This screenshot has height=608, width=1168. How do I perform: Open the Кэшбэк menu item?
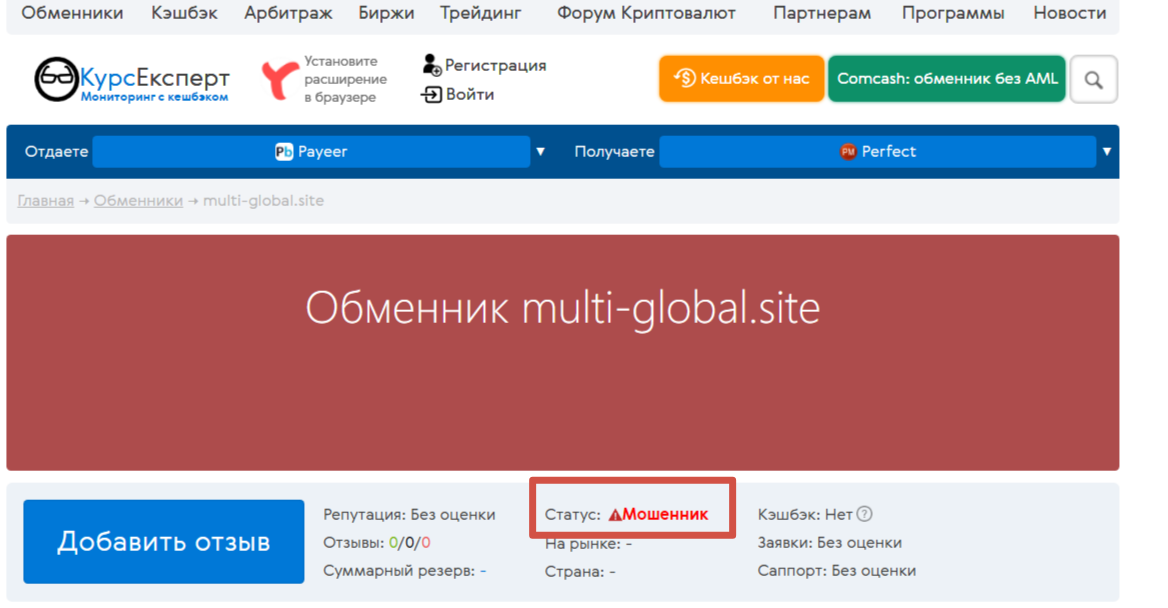coord(184,13)
